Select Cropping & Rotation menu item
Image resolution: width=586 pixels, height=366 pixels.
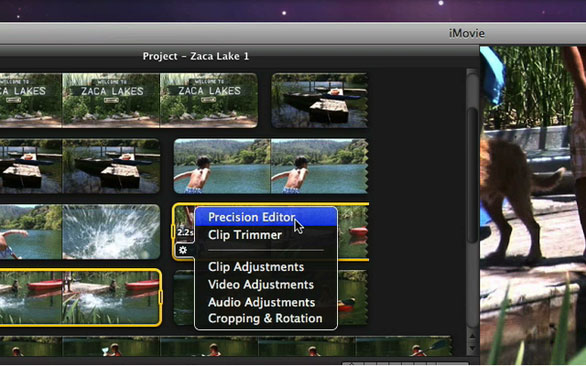tap(266, 319)
